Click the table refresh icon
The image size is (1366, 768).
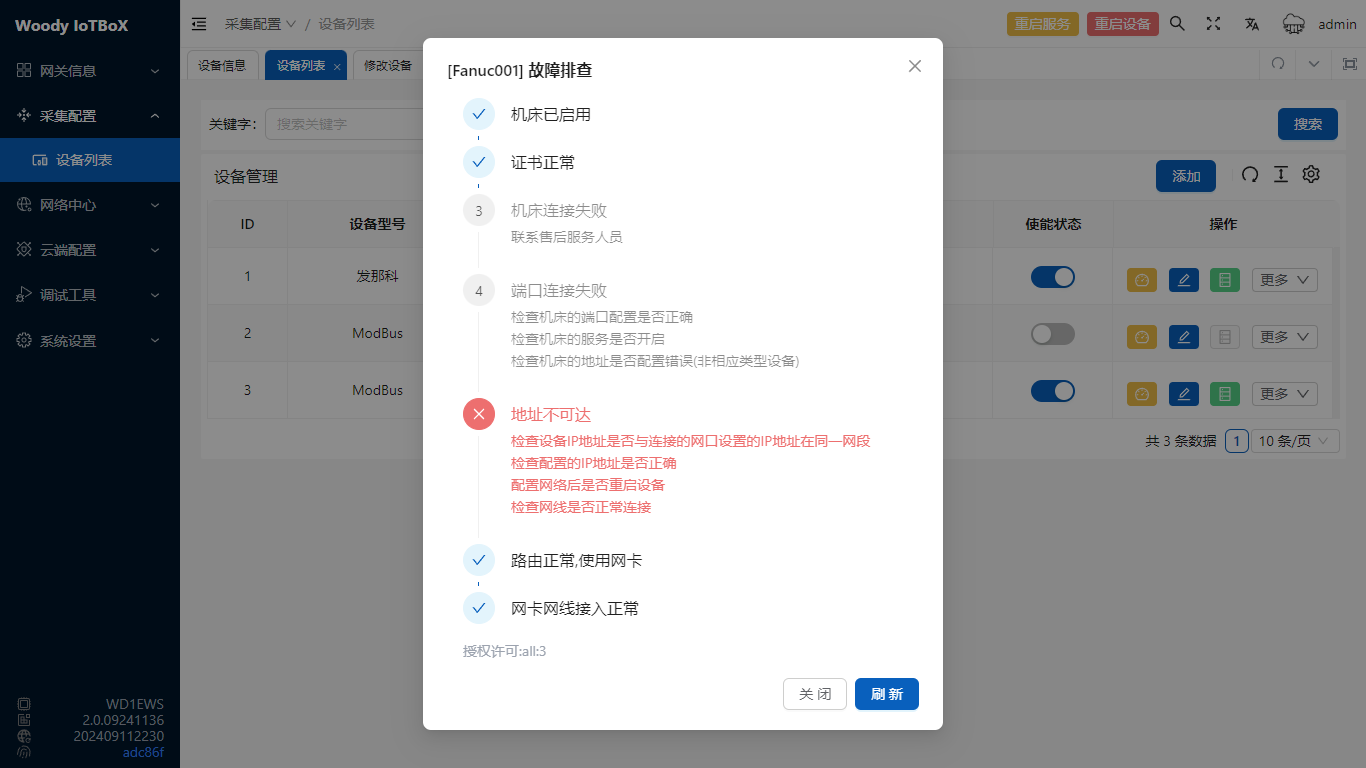point(1249,174)
